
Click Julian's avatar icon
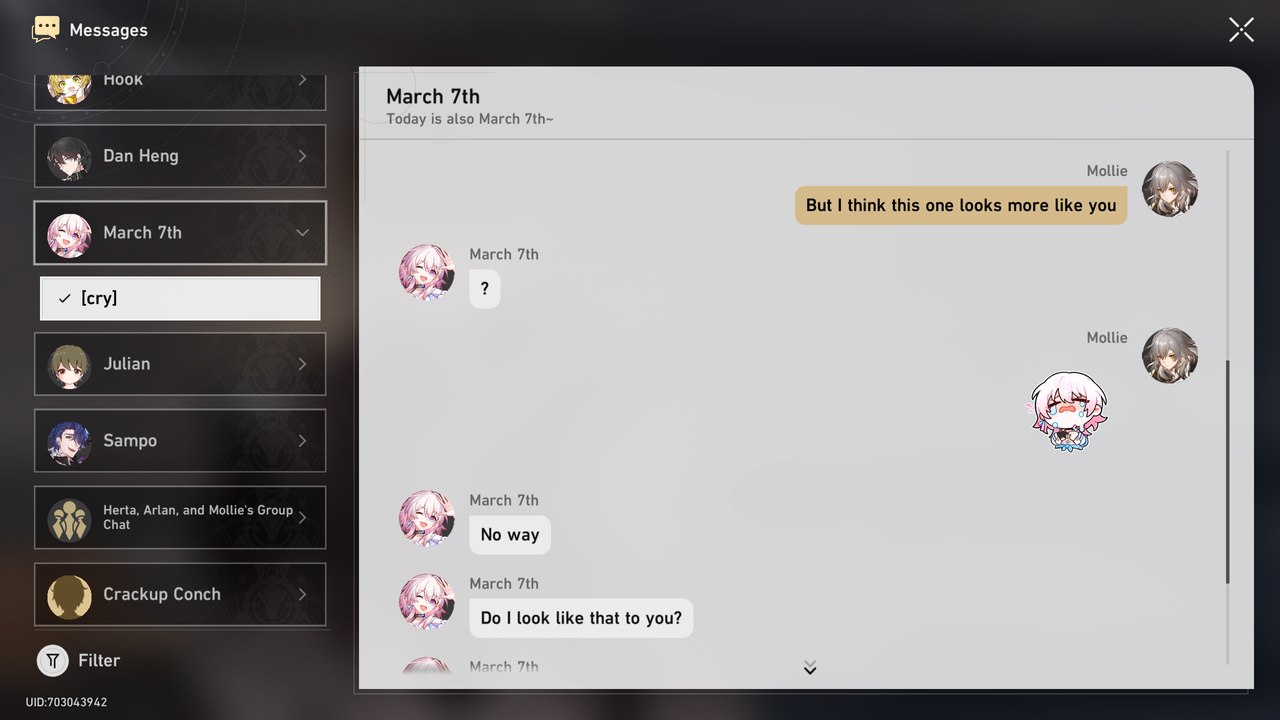click(69, 365)
